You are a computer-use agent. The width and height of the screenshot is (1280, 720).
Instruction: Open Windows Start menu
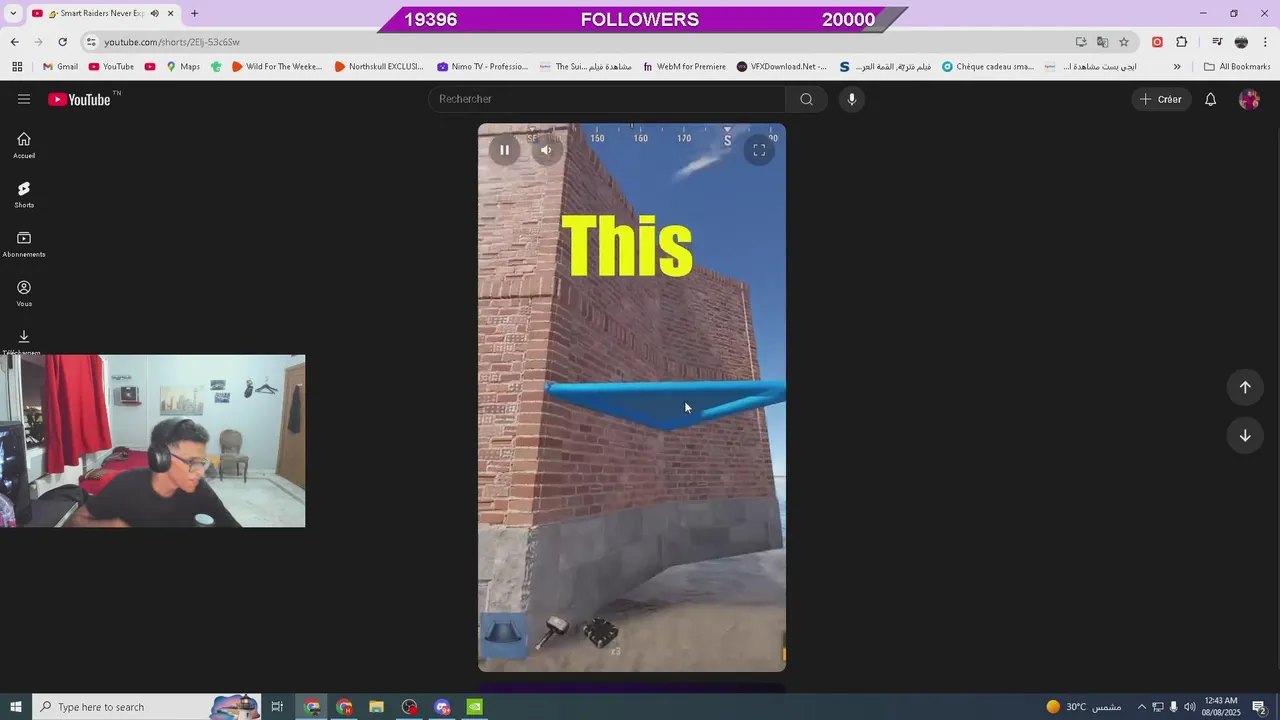click(16, 707)
